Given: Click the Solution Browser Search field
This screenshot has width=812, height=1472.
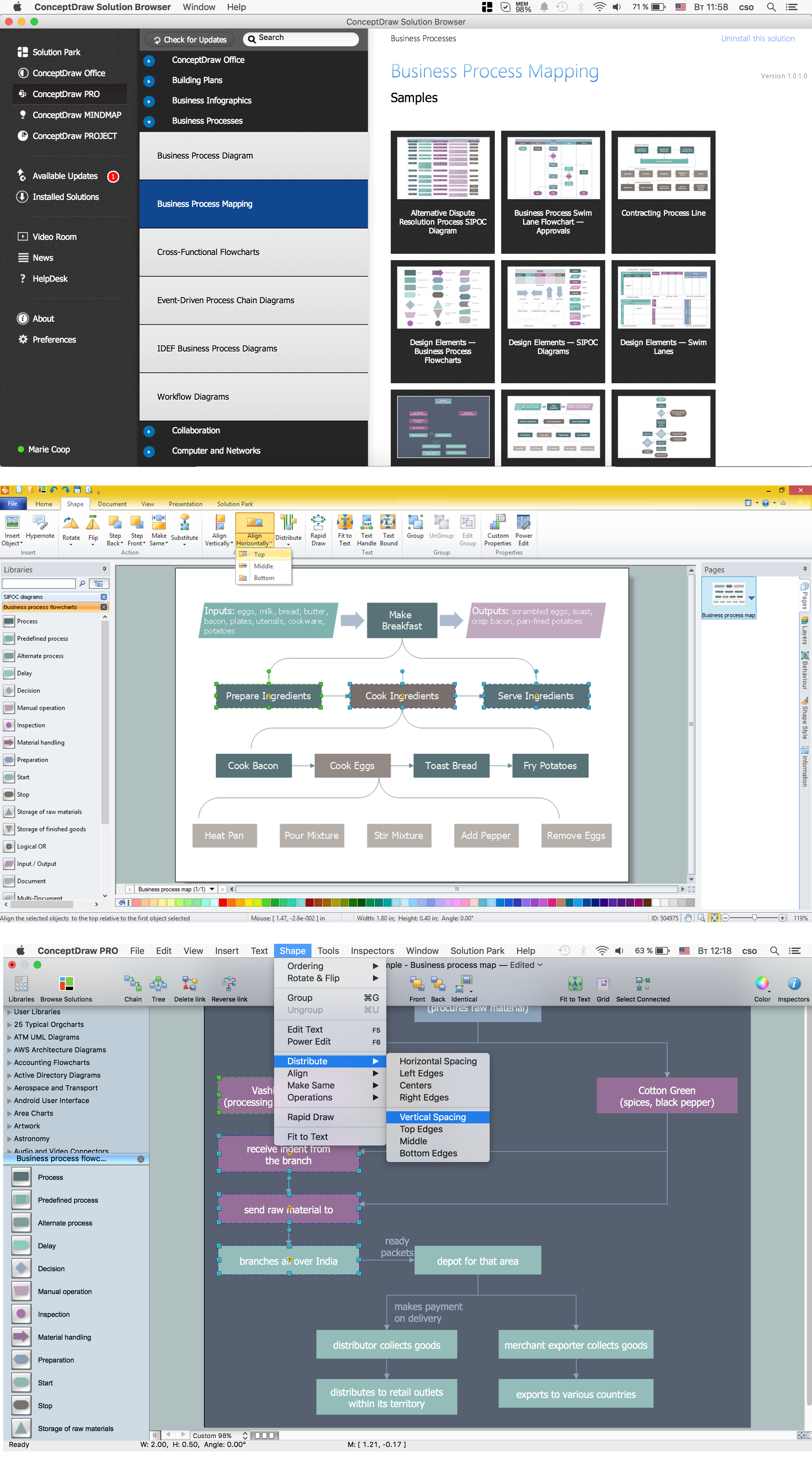Looking at the screenshot, I should click(x=301, y=39).
